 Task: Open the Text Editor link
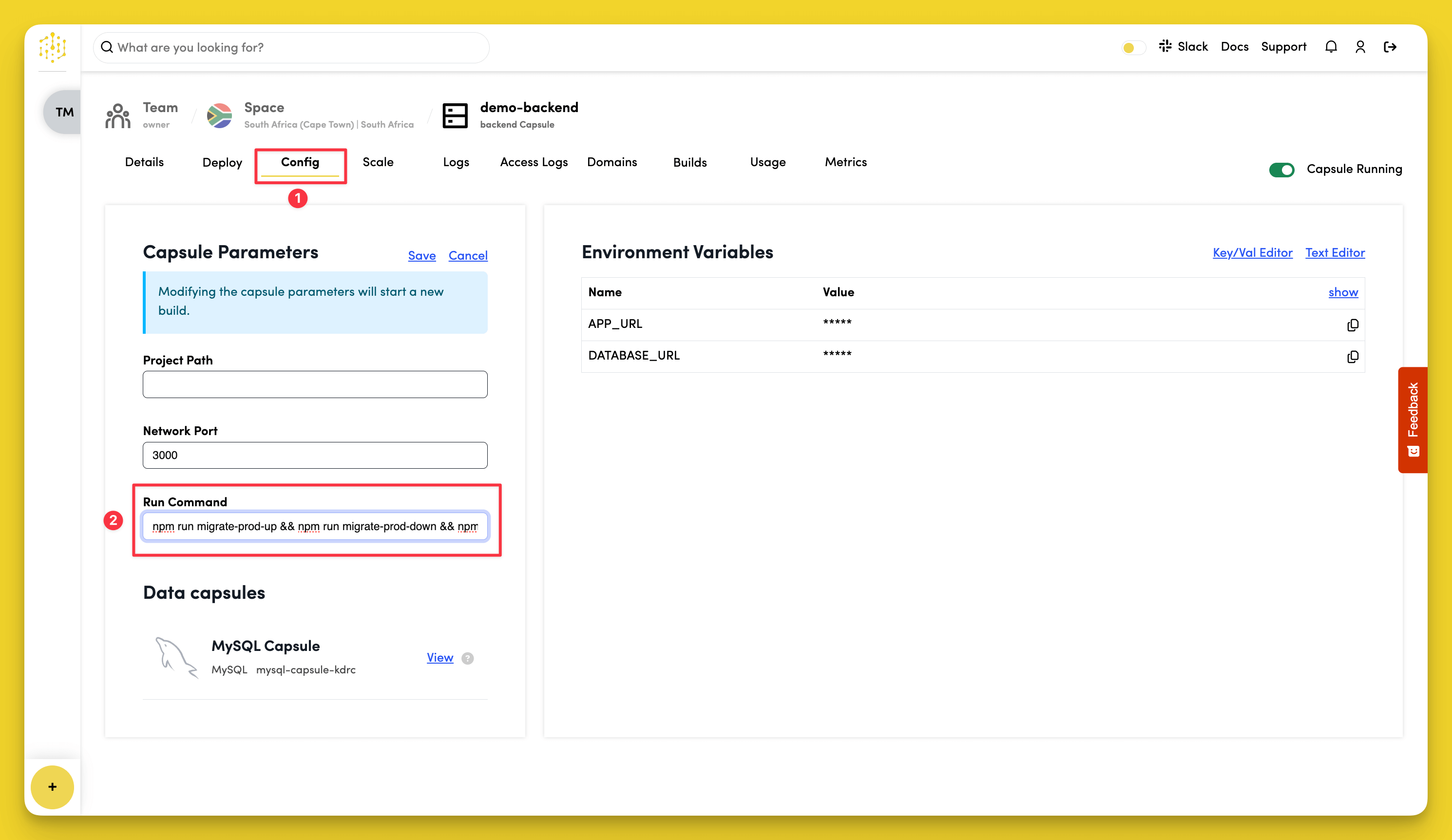(1335, 252)
